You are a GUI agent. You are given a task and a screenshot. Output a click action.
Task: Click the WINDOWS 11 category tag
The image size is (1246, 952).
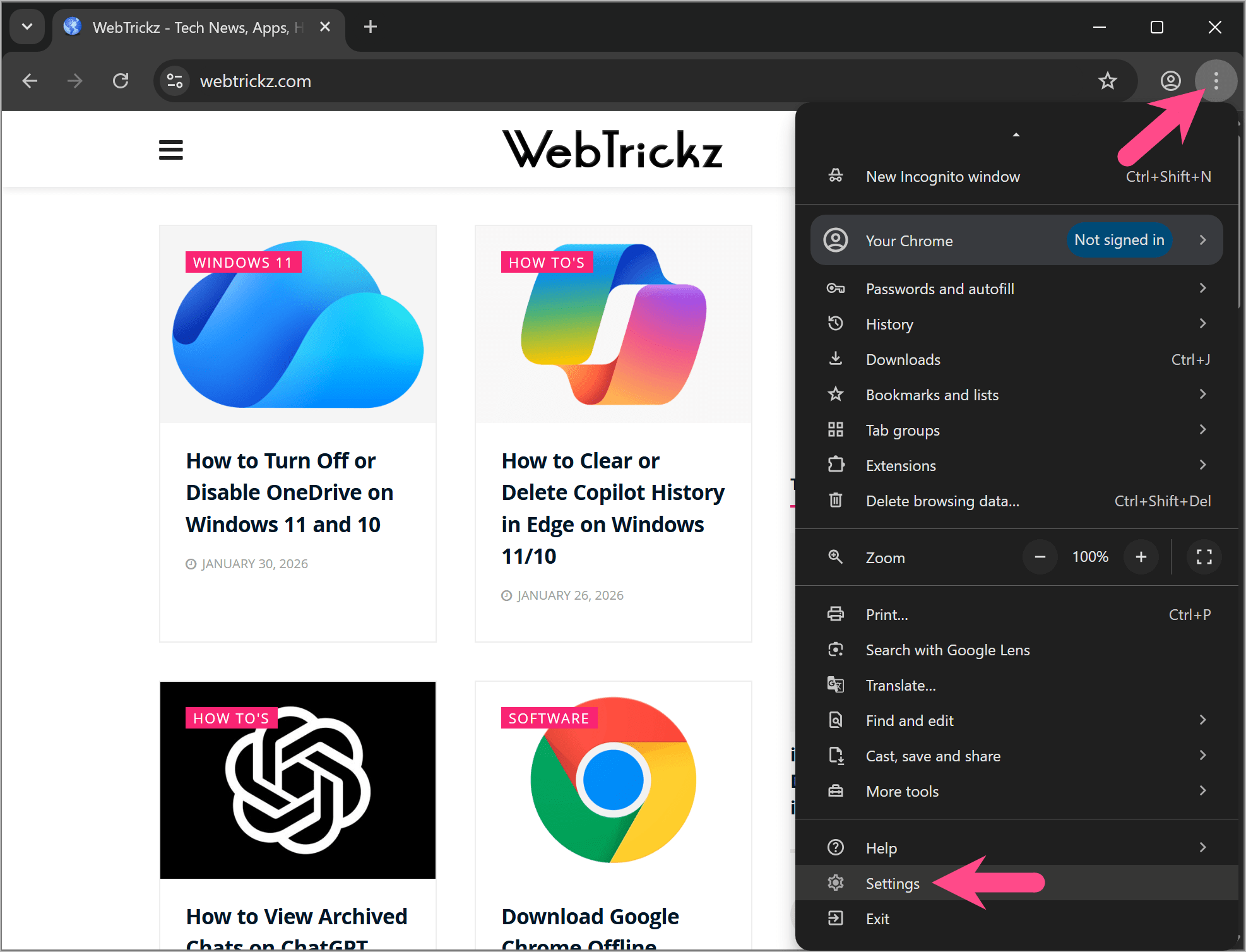(x=243, y=262)
